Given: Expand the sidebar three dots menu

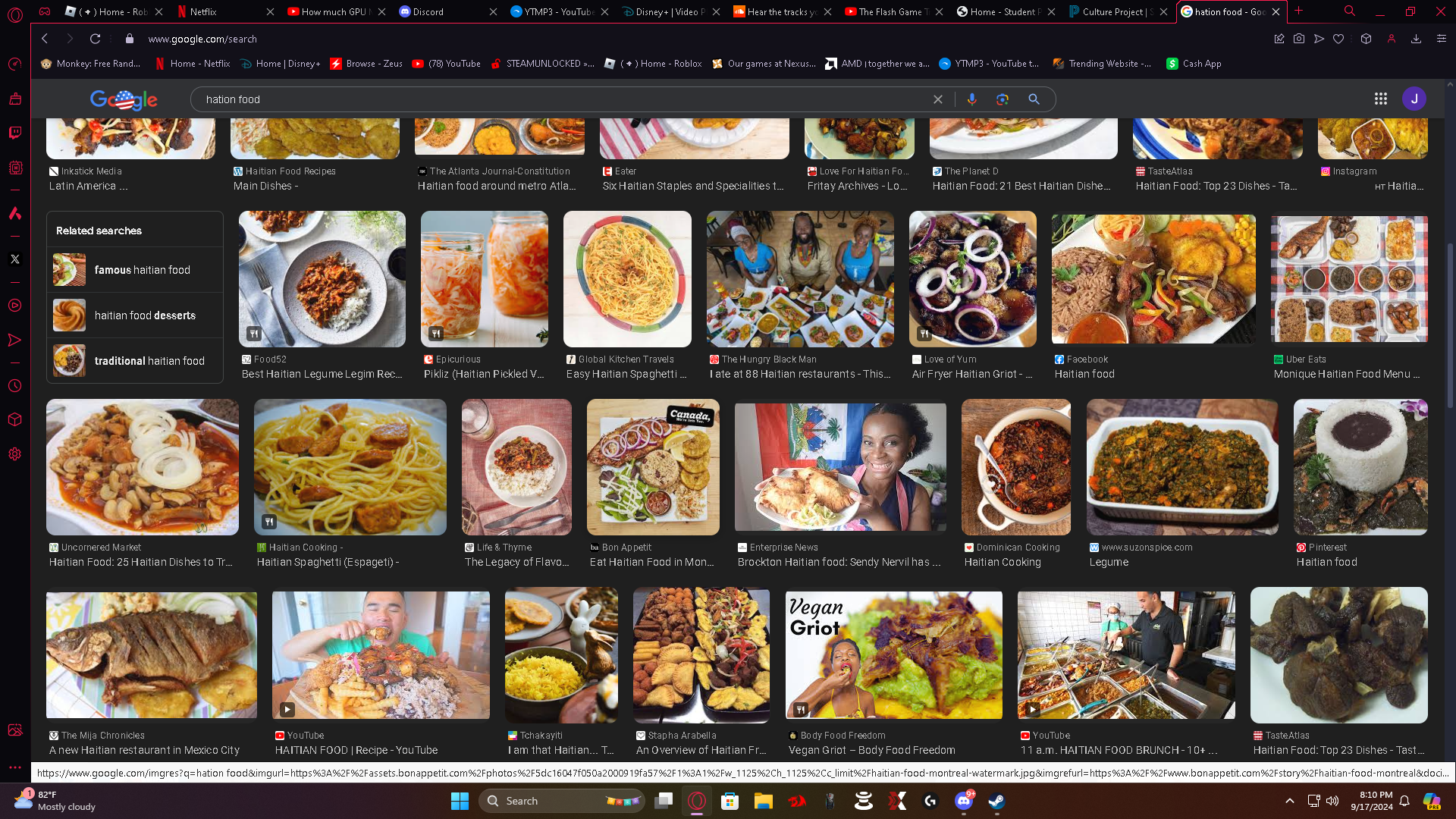Looking at the screenshot, I should 14,767.
